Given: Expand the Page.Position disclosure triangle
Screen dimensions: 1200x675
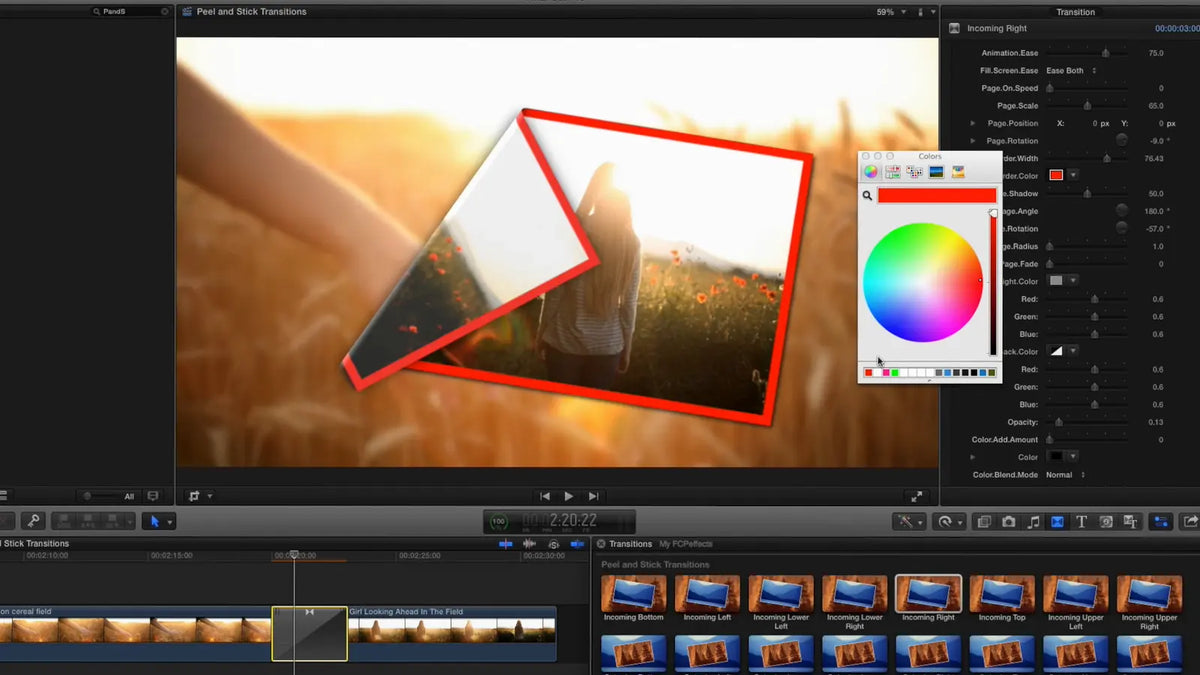Looking at the screenshot, I should pos(973,123).
